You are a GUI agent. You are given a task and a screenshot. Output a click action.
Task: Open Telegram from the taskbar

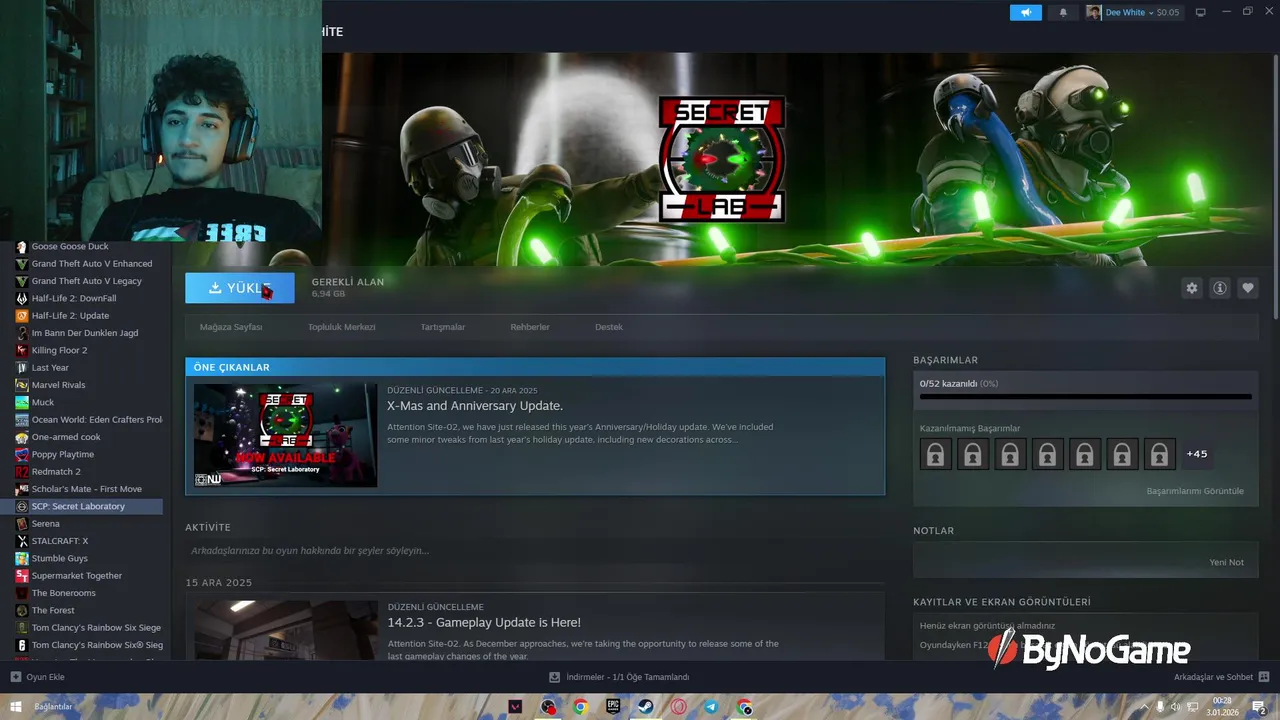click(x=711, y=707)
